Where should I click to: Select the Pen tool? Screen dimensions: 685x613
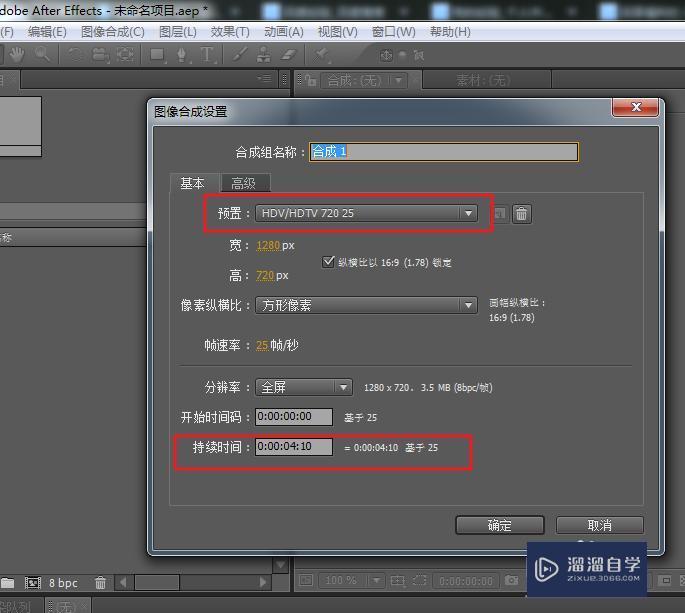(x=182, y=55)
